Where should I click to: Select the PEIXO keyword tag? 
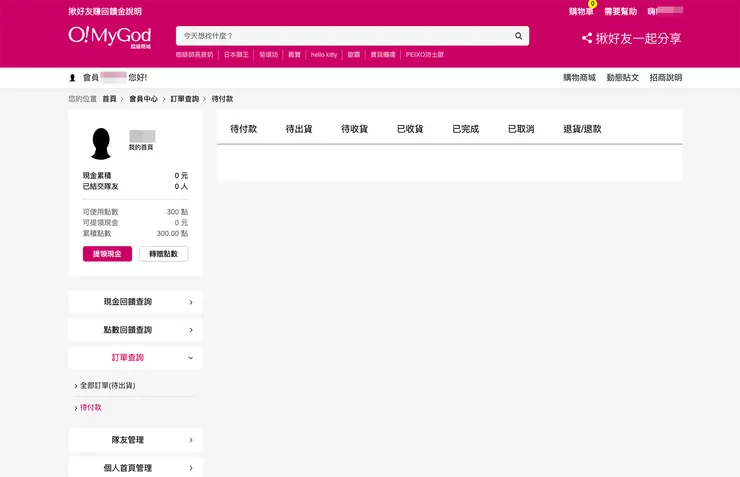425,55
